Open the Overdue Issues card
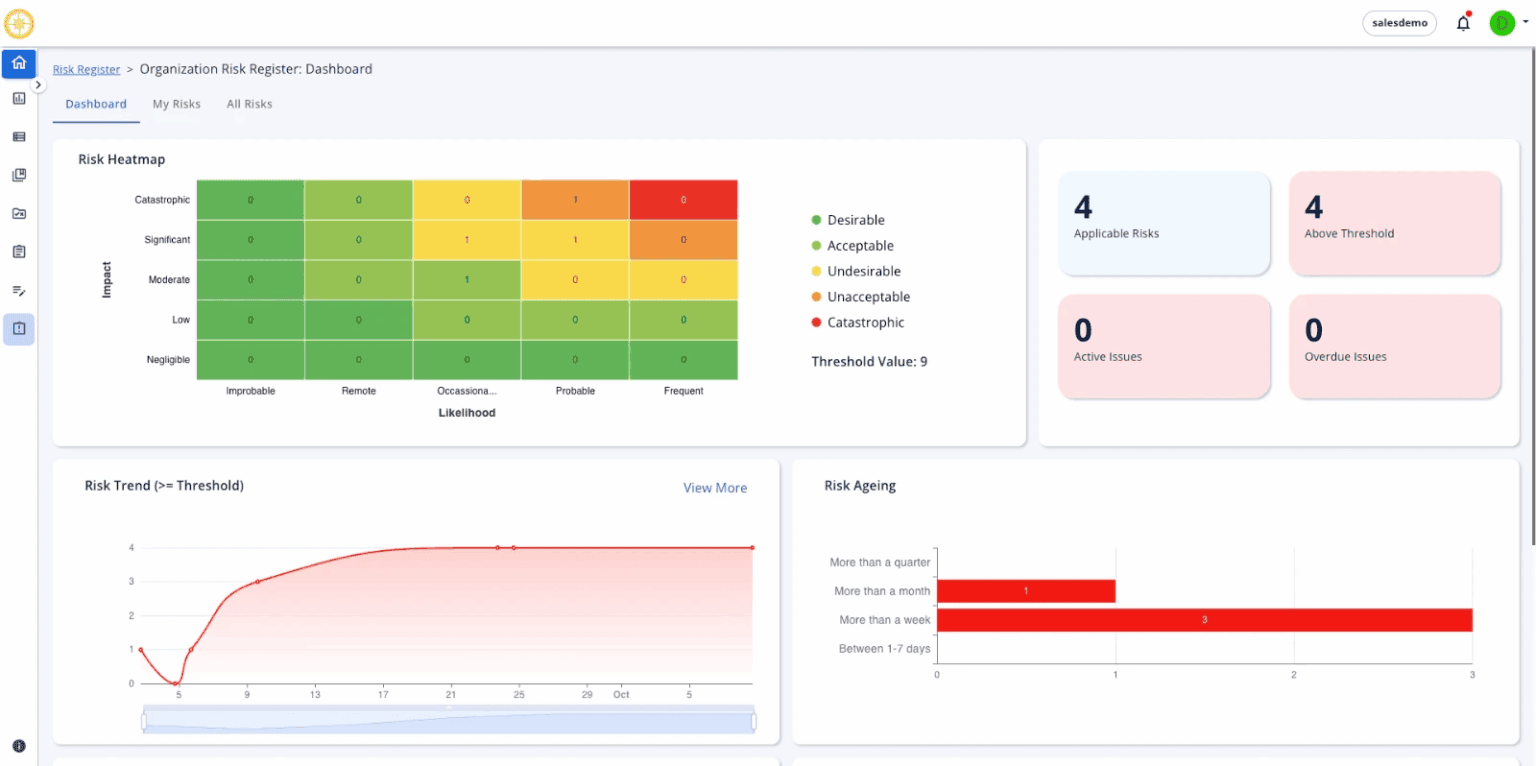 (x=1395, y=346)
